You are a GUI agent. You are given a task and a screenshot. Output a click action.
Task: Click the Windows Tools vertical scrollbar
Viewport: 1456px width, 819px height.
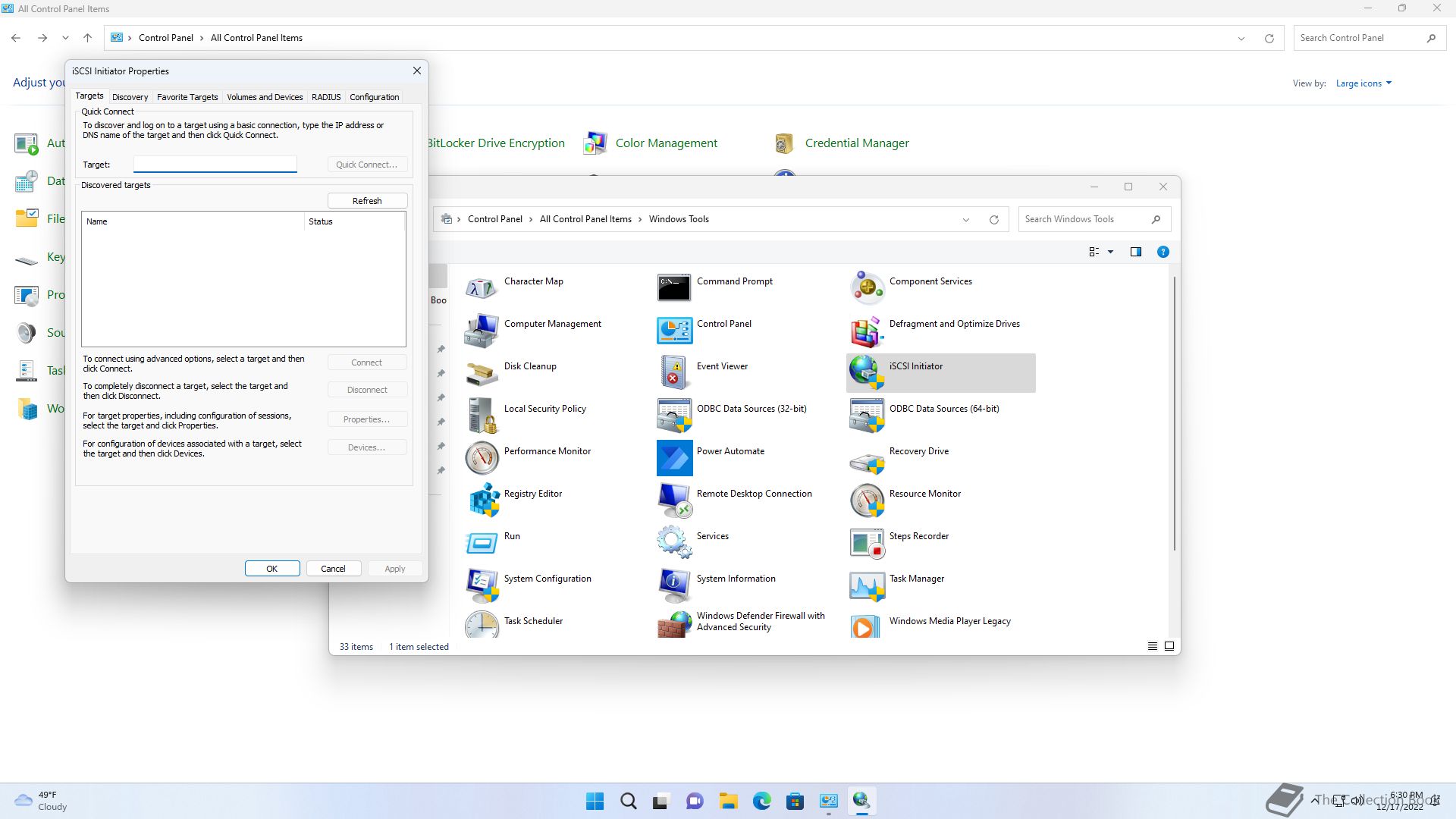[x=1174, y=413]
